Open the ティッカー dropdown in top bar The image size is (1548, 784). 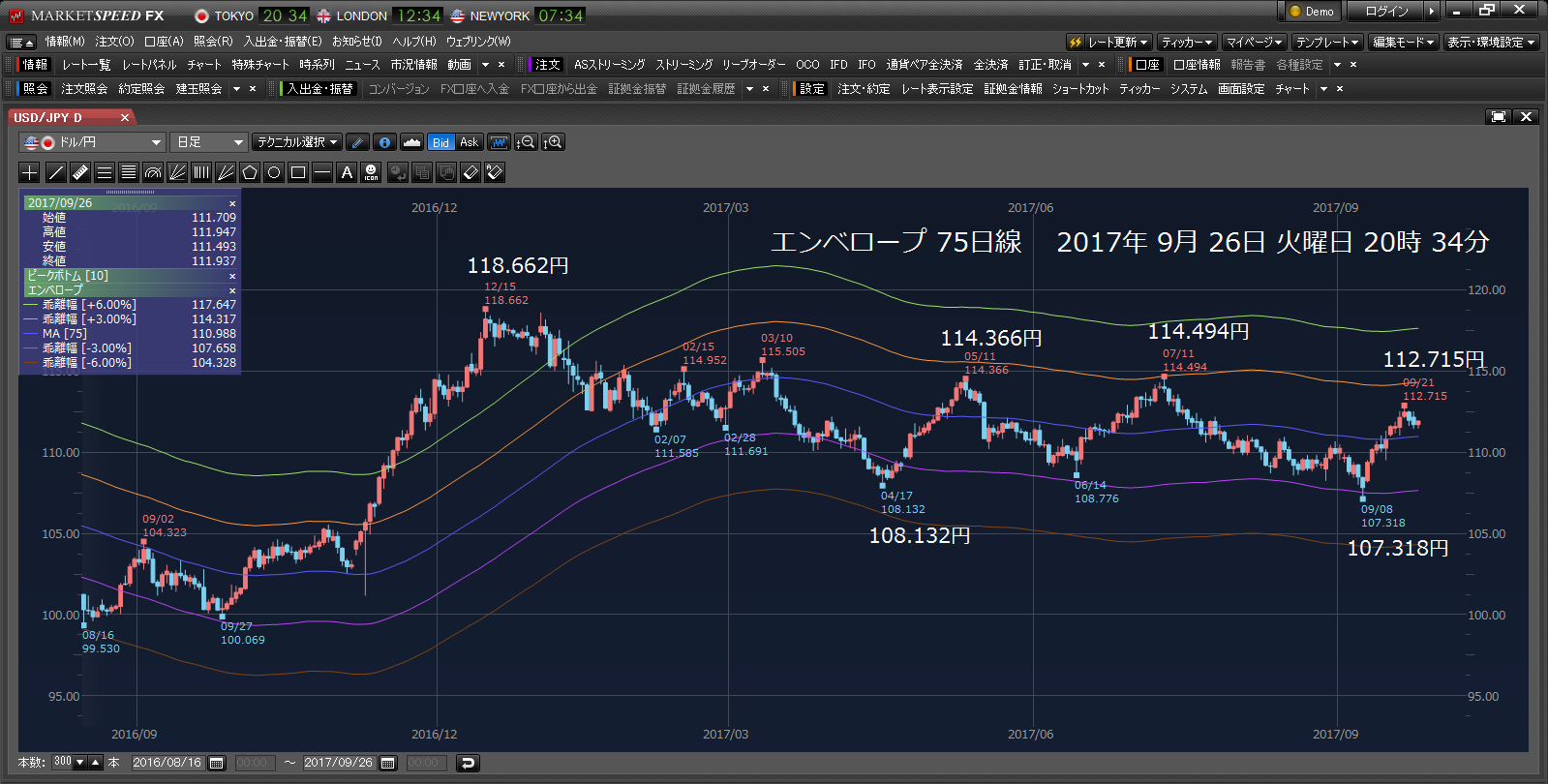(1186, 42)
